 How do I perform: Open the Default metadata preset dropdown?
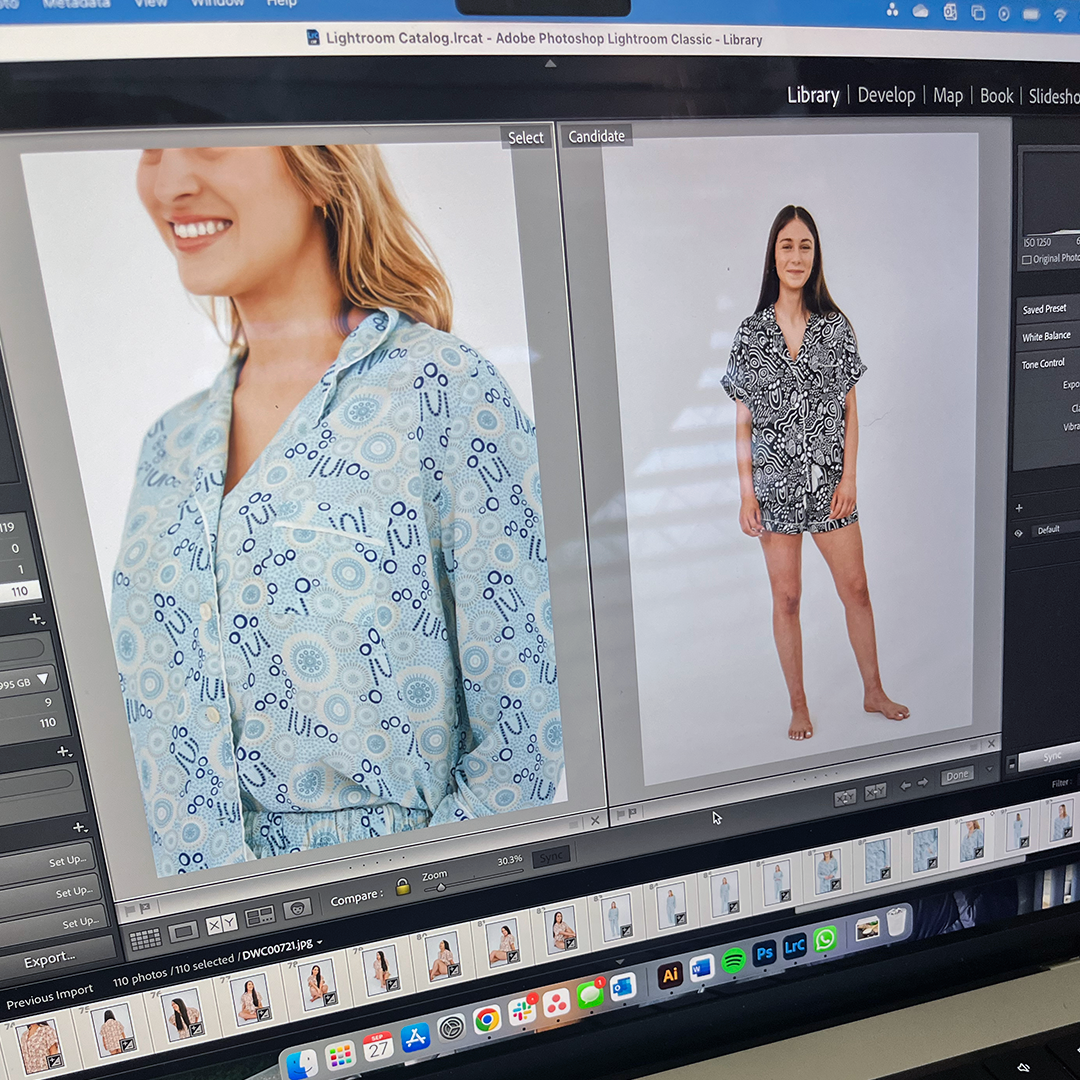[x=1054, y=530]
